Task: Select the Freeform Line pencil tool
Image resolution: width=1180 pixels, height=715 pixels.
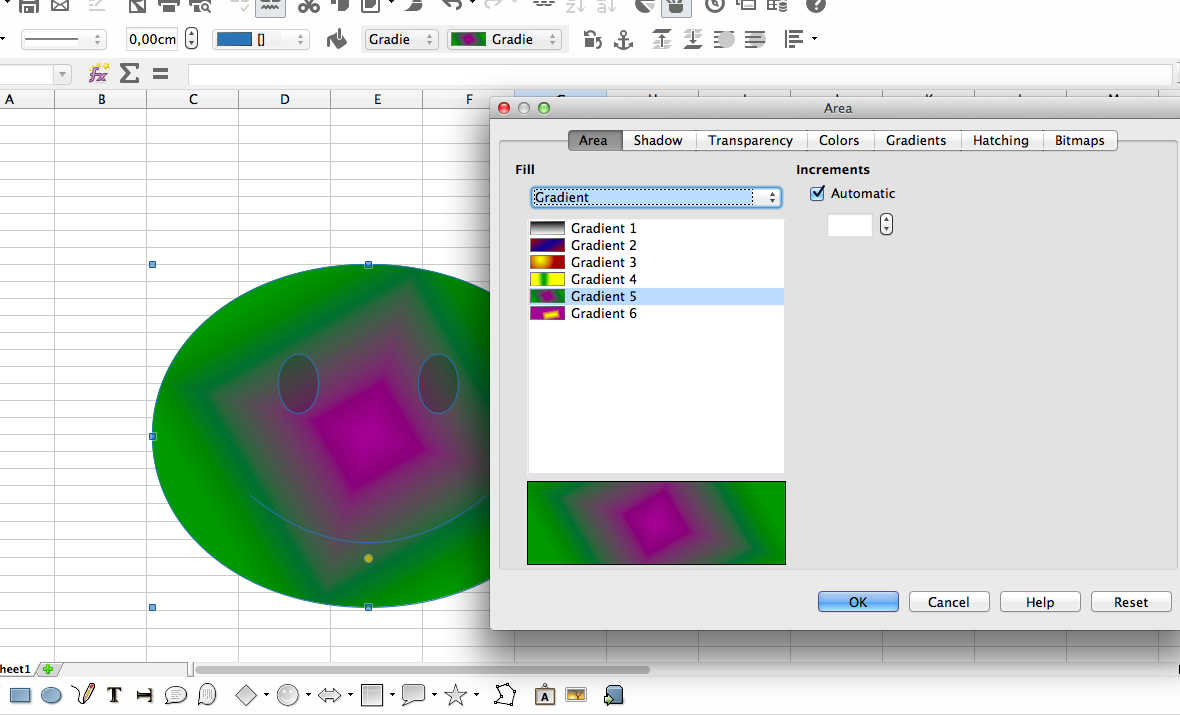Action: [x=84, y=694]
